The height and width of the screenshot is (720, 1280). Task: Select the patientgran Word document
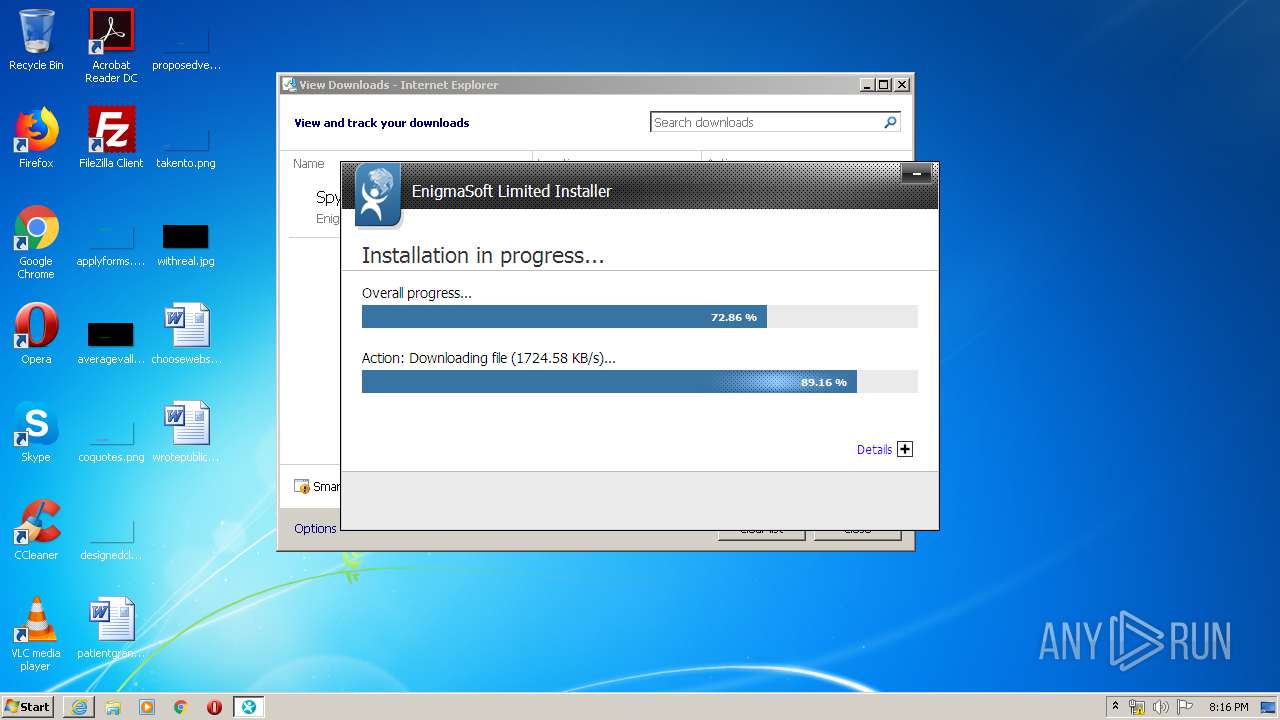click(111, 628)
